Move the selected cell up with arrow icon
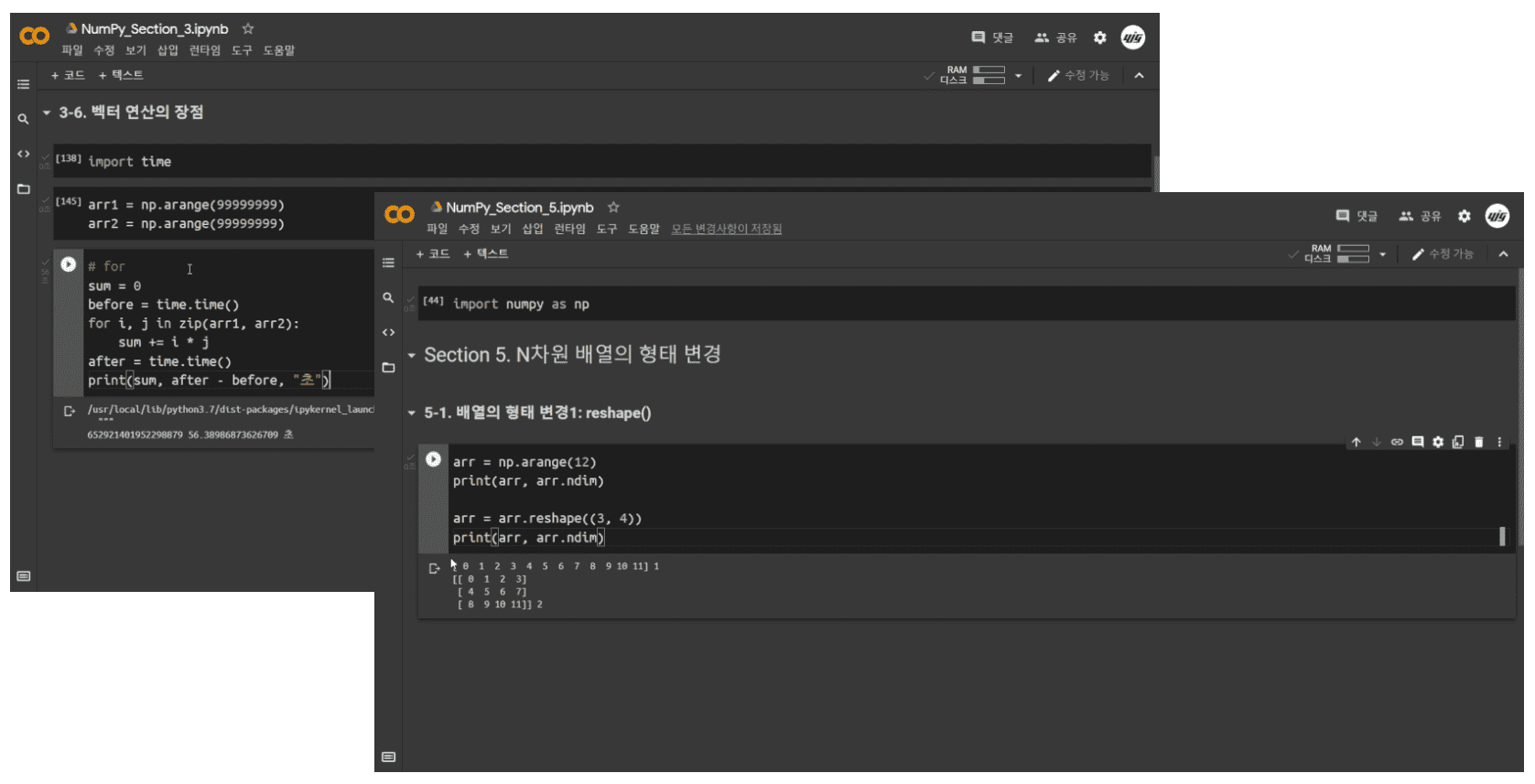This screenshot has width=1535, height=784. point(1356,442)
